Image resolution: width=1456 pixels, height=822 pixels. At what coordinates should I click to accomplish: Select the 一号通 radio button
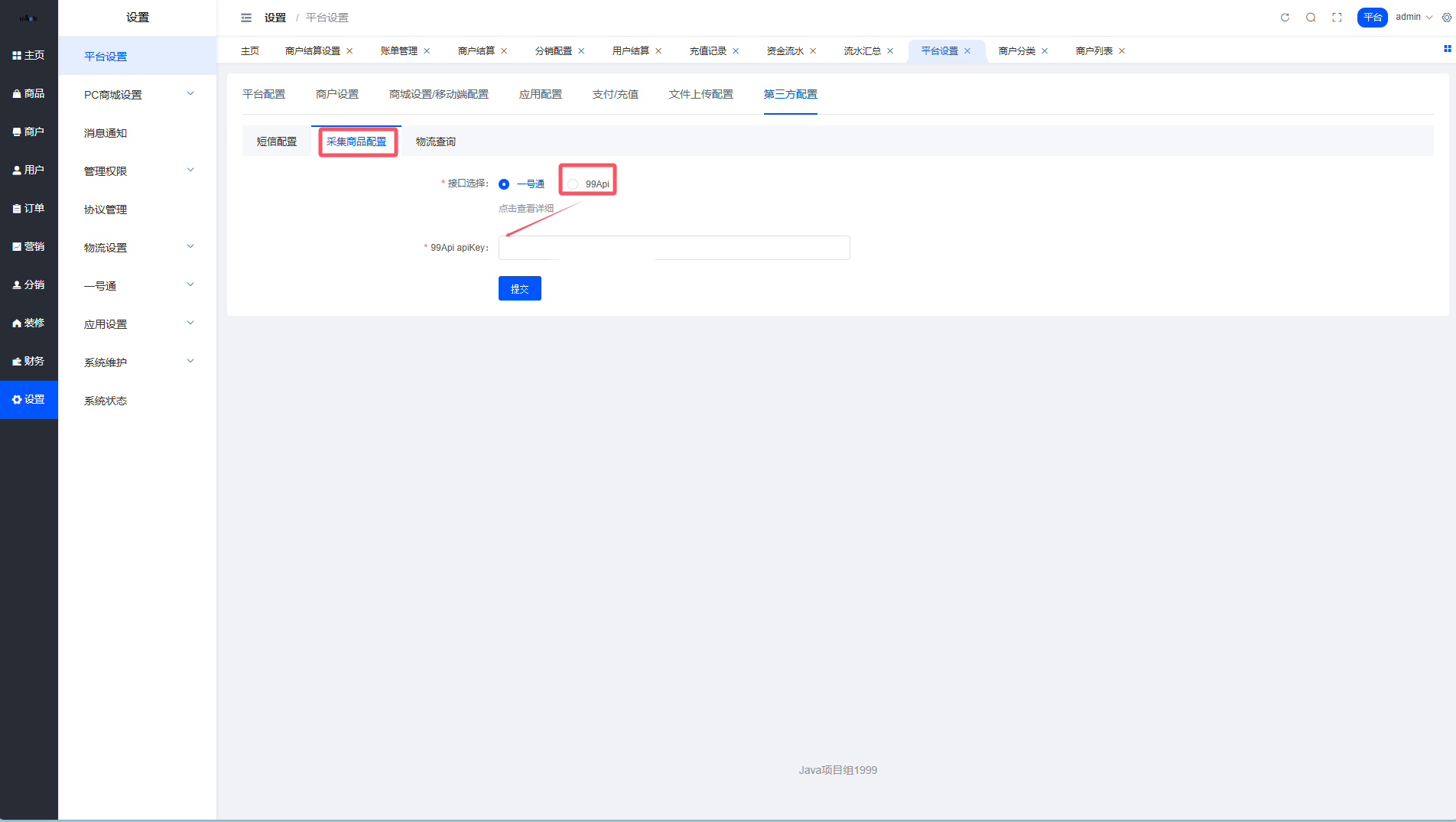click(x=504, y=184)
